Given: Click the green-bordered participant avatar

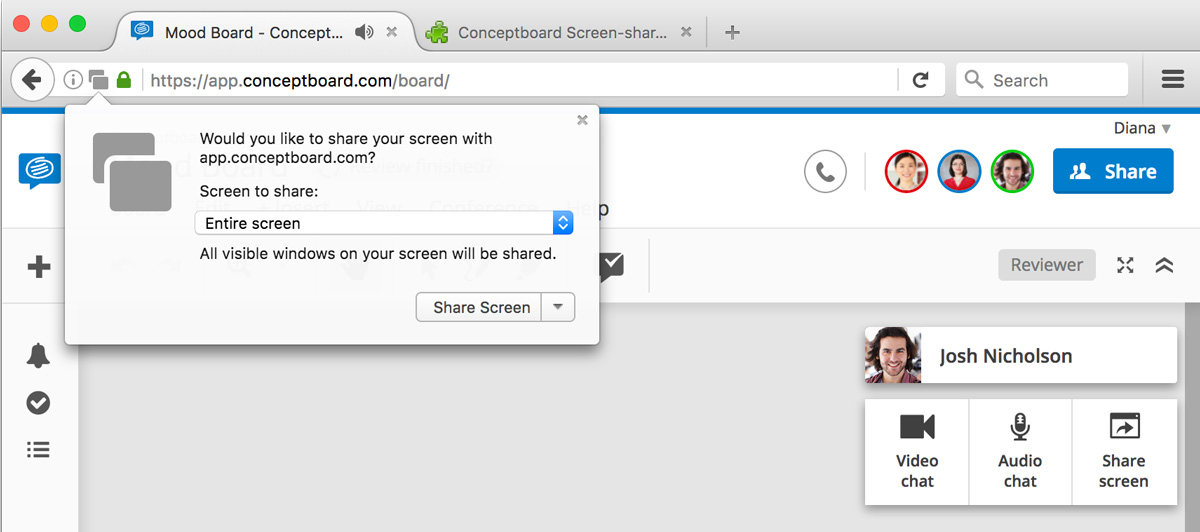Looking at the screenshot, I should point(1012,172).
